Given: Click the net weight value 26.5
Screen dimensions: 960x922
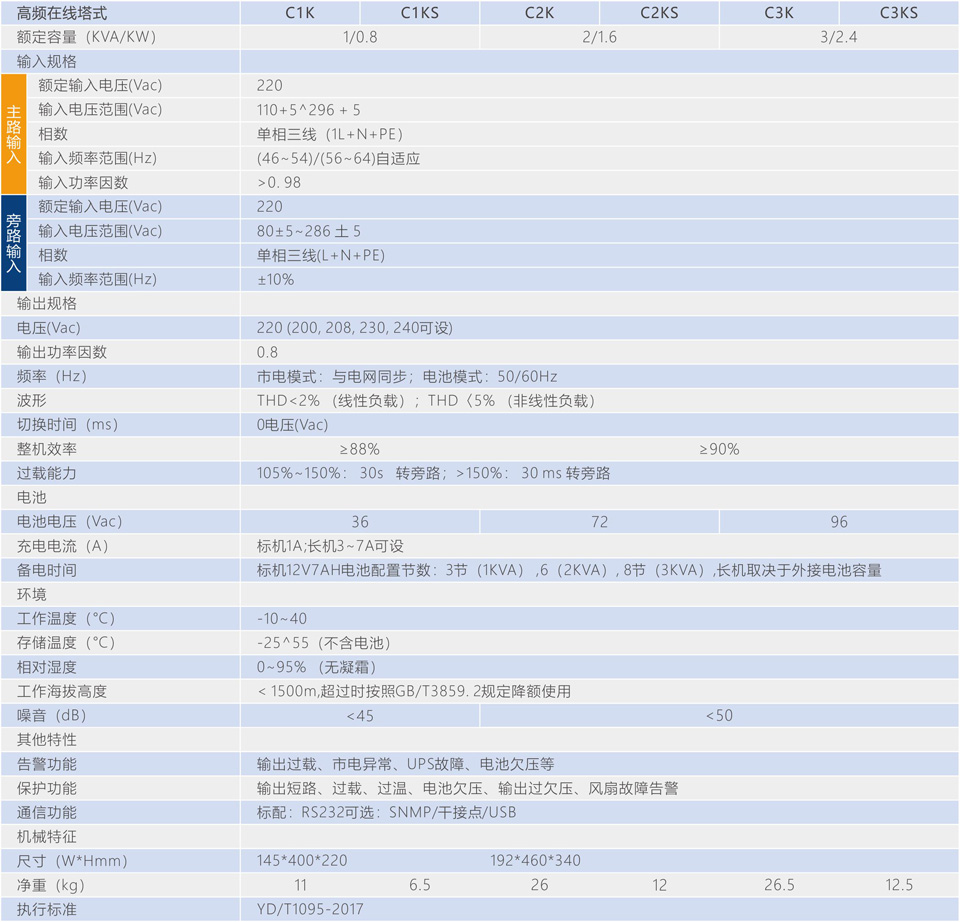Looking at the screenshot, I should click(779, 885).
